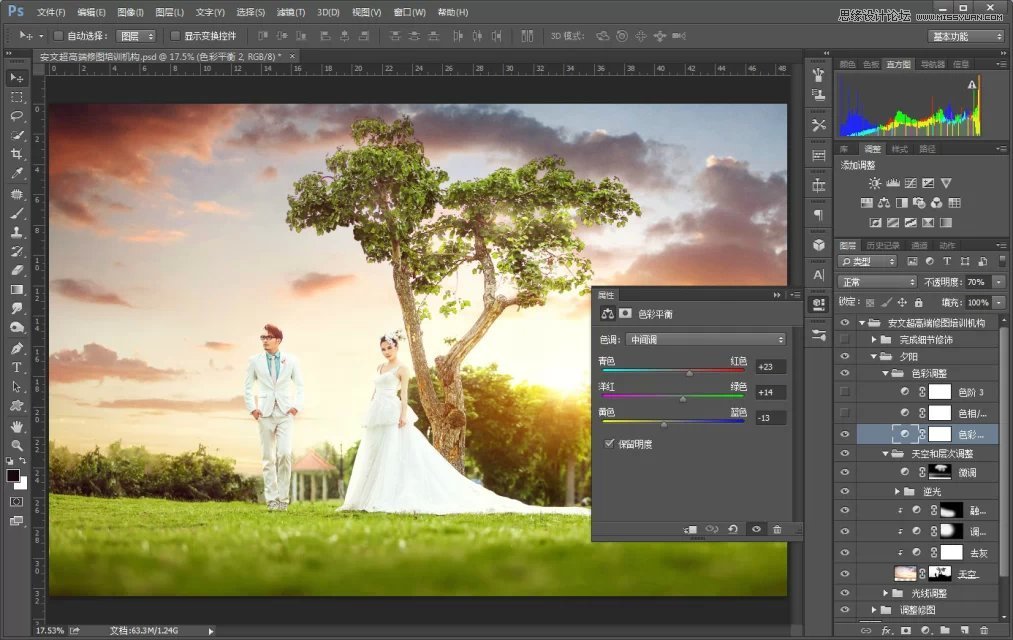The image size is (1013, 640).
Task: Add a Curves adjustment from the Adjustments panel
Action: coord(910,183)
